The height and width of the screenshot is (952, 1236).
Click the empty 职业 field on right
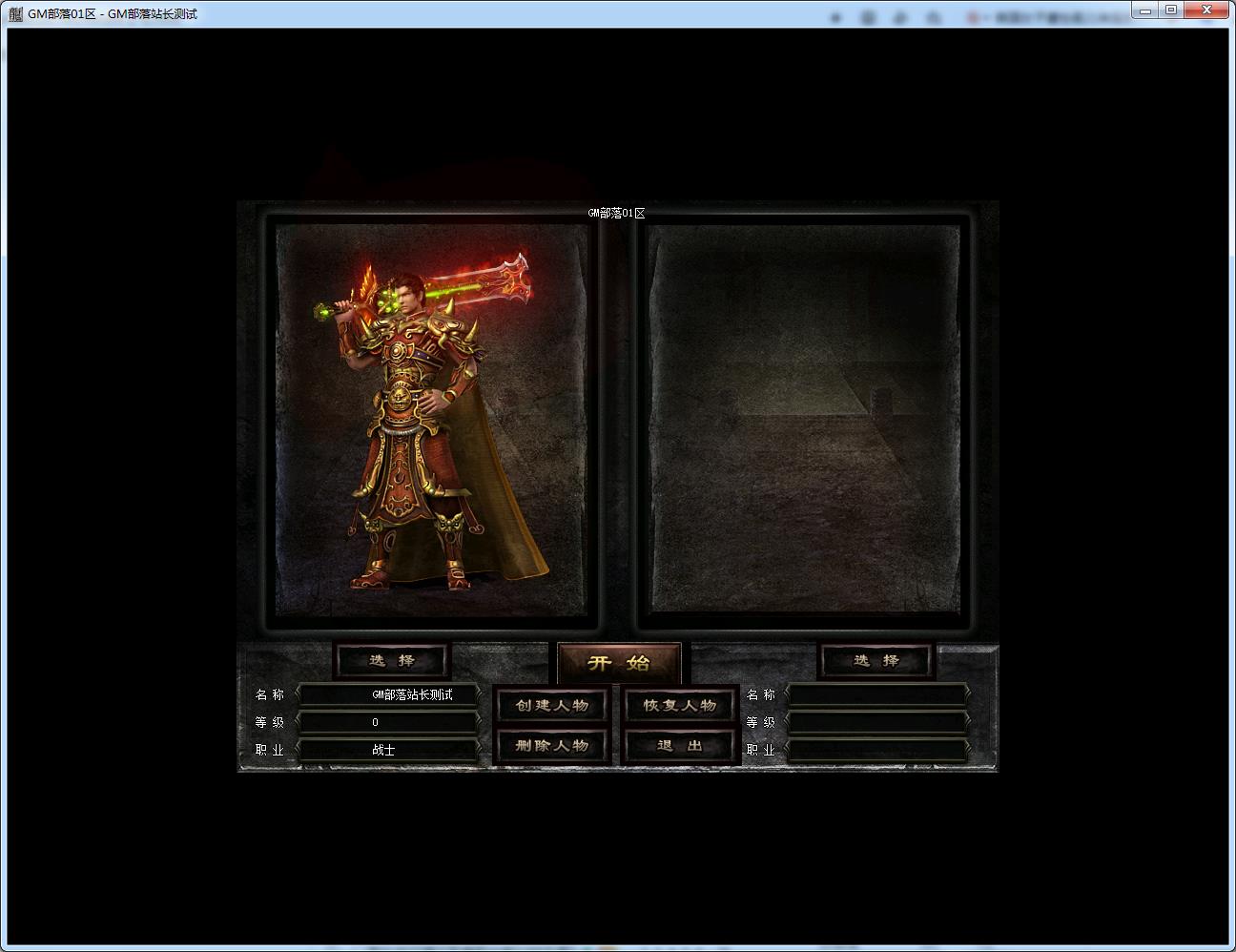(x=878, y=750)
